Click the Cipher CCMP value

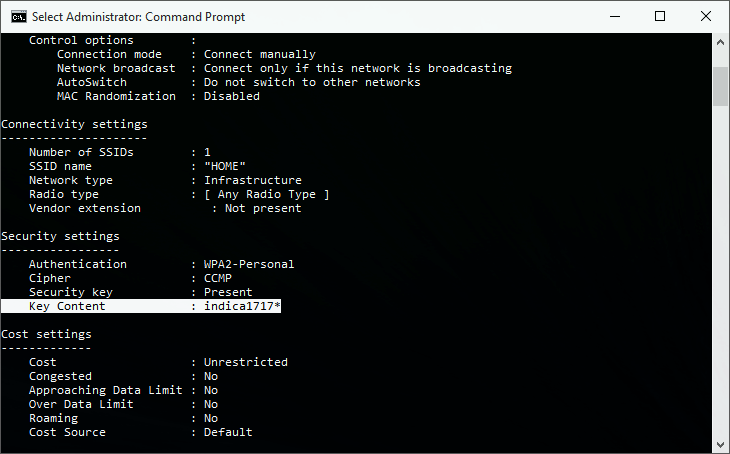(x=218, y=278)
